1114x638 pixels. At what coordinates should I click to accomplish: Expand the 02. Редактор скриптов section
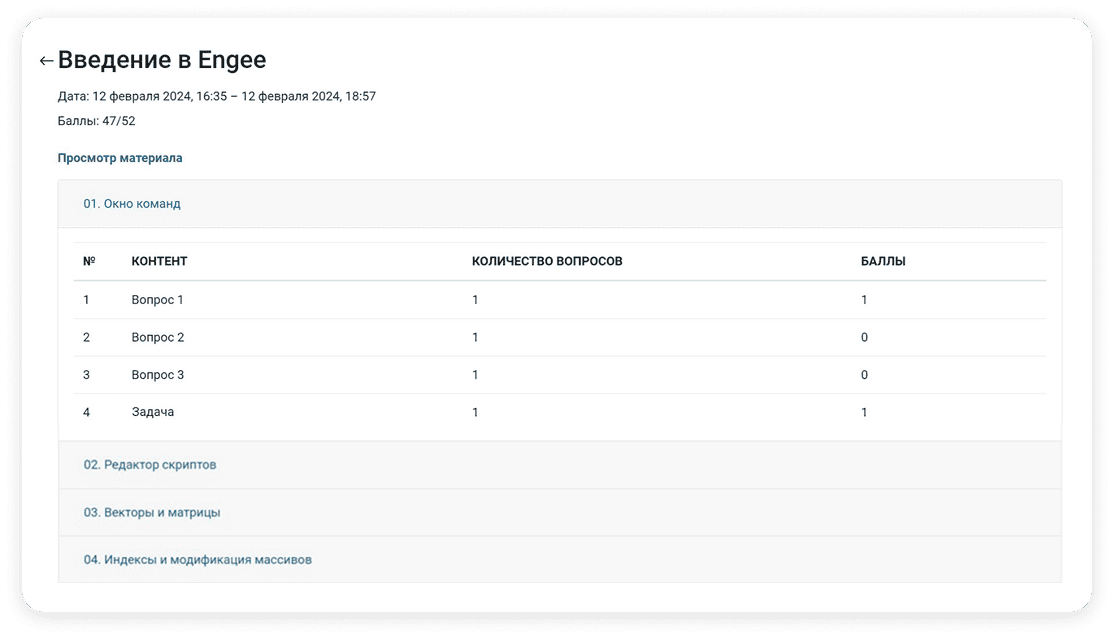[150, 465]
